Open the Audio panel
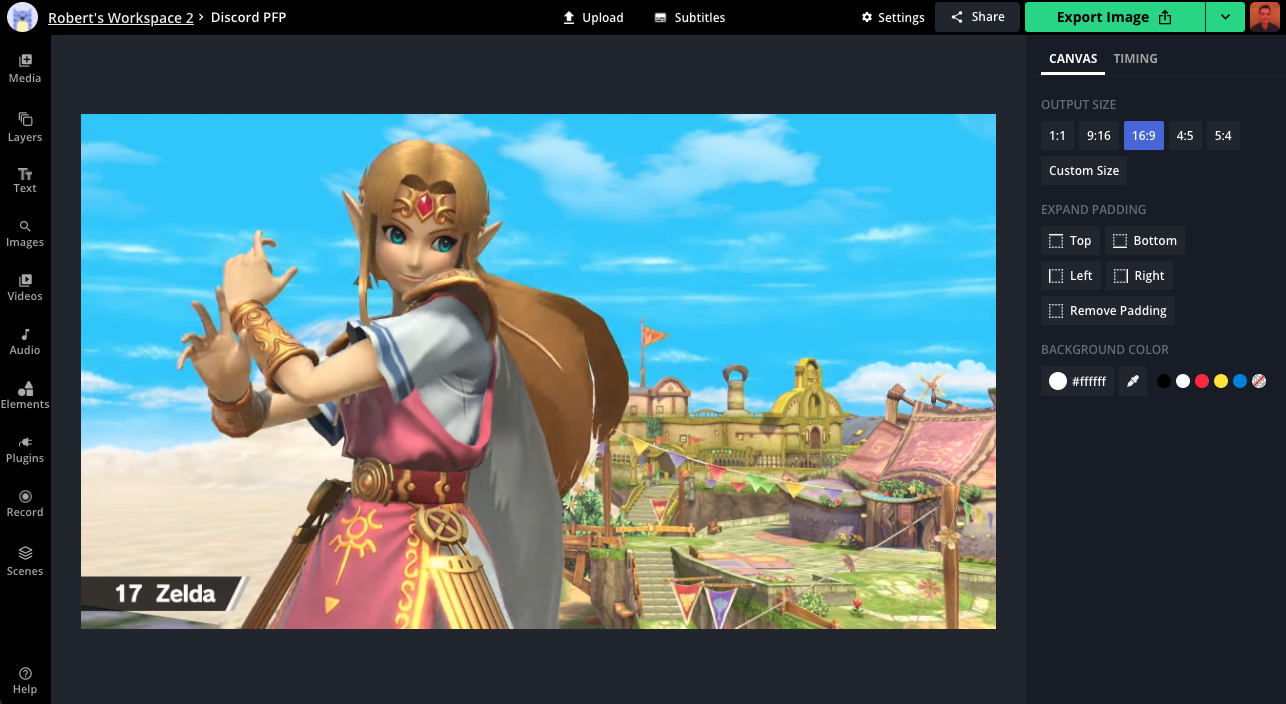Image resolution: width=1286 pixels, height=704 pixels. pos(25,342)
